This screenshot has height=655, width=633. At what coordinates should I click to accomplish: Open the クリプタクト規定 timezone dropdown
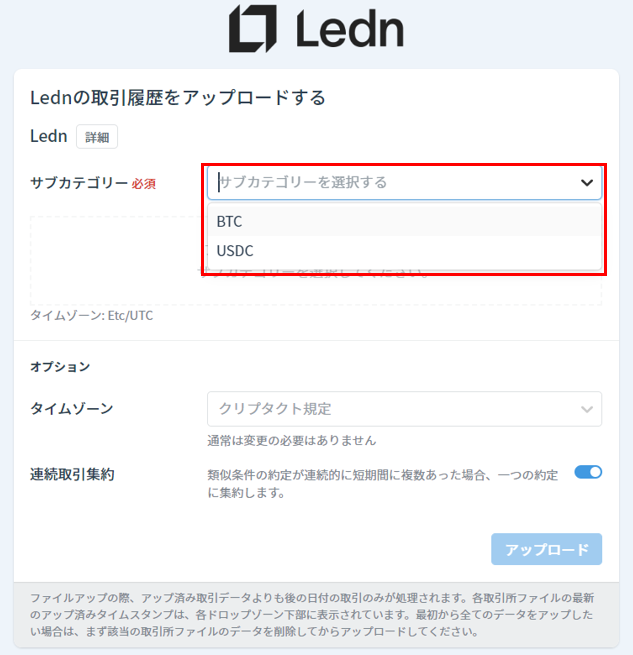(x=404, y=409)
